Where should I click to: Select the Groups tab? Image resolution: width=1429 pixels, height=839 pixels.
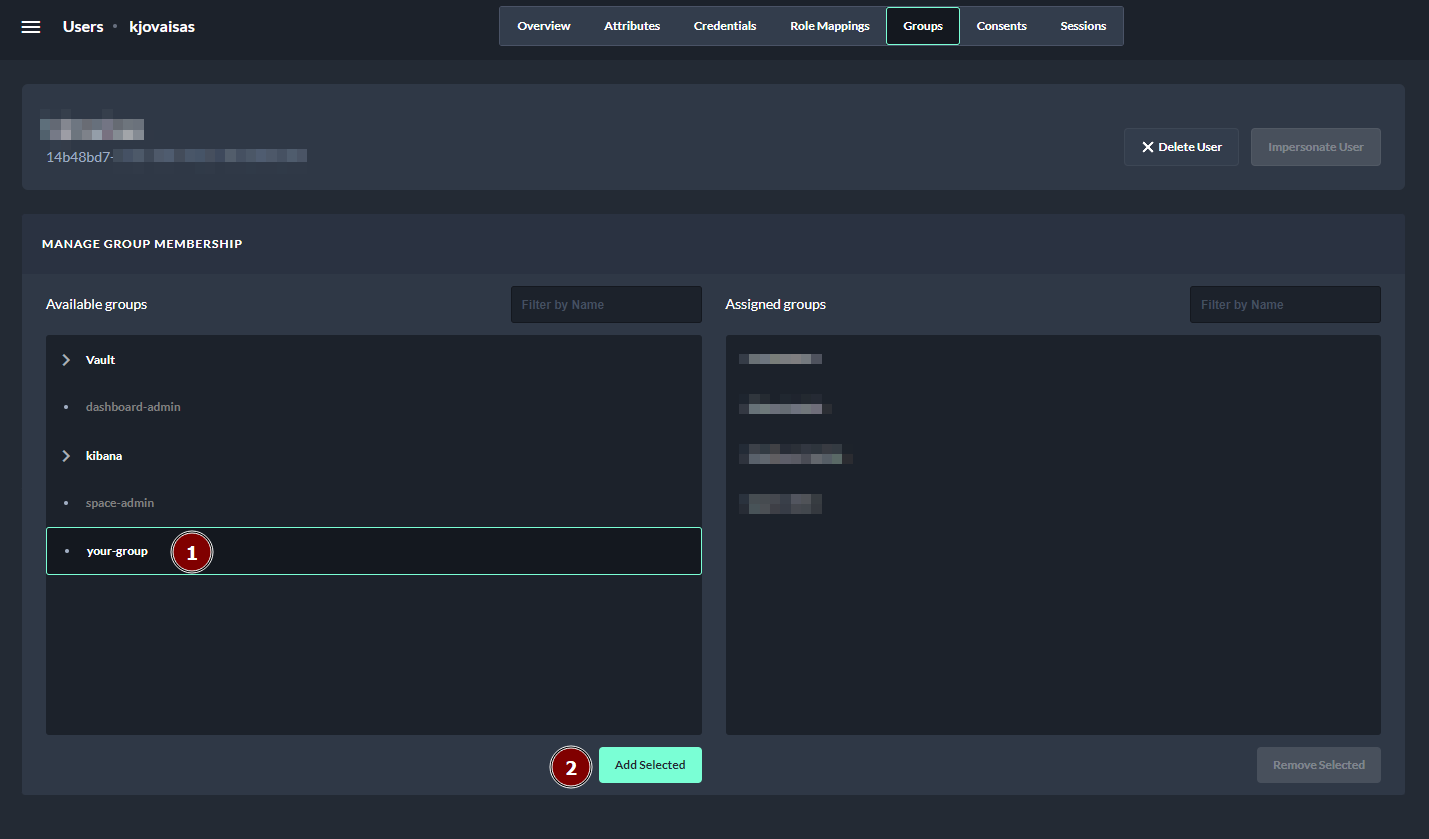pos(922,26)
